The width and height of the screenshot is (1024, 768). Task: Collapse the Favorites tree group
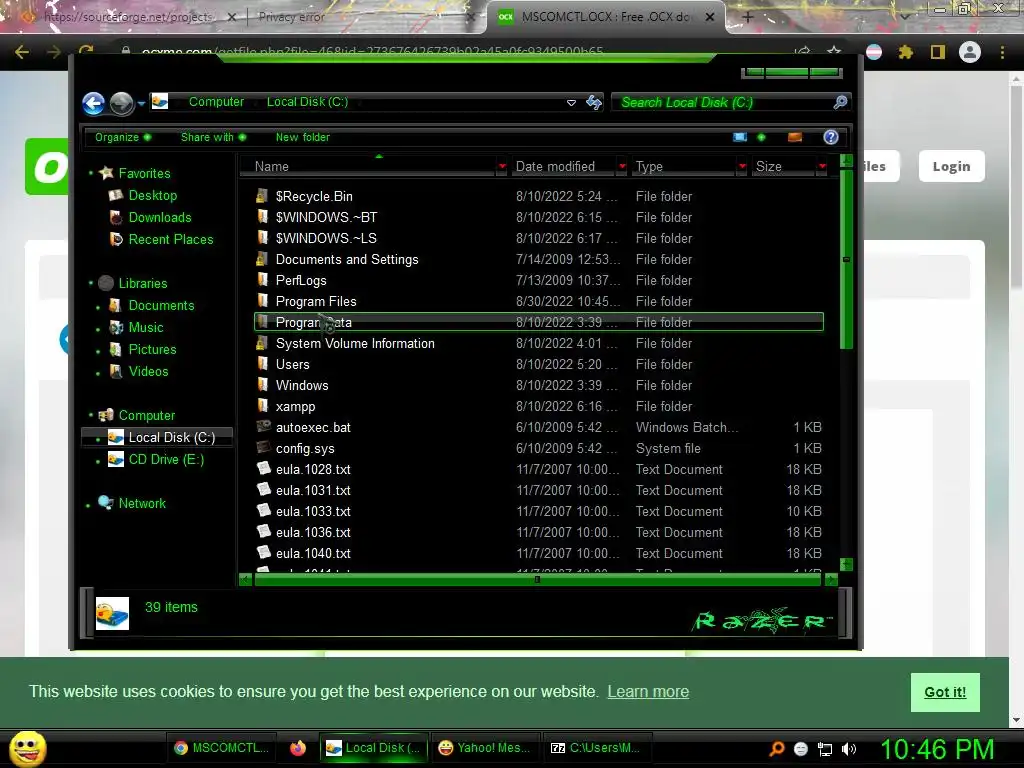[91, 173]
